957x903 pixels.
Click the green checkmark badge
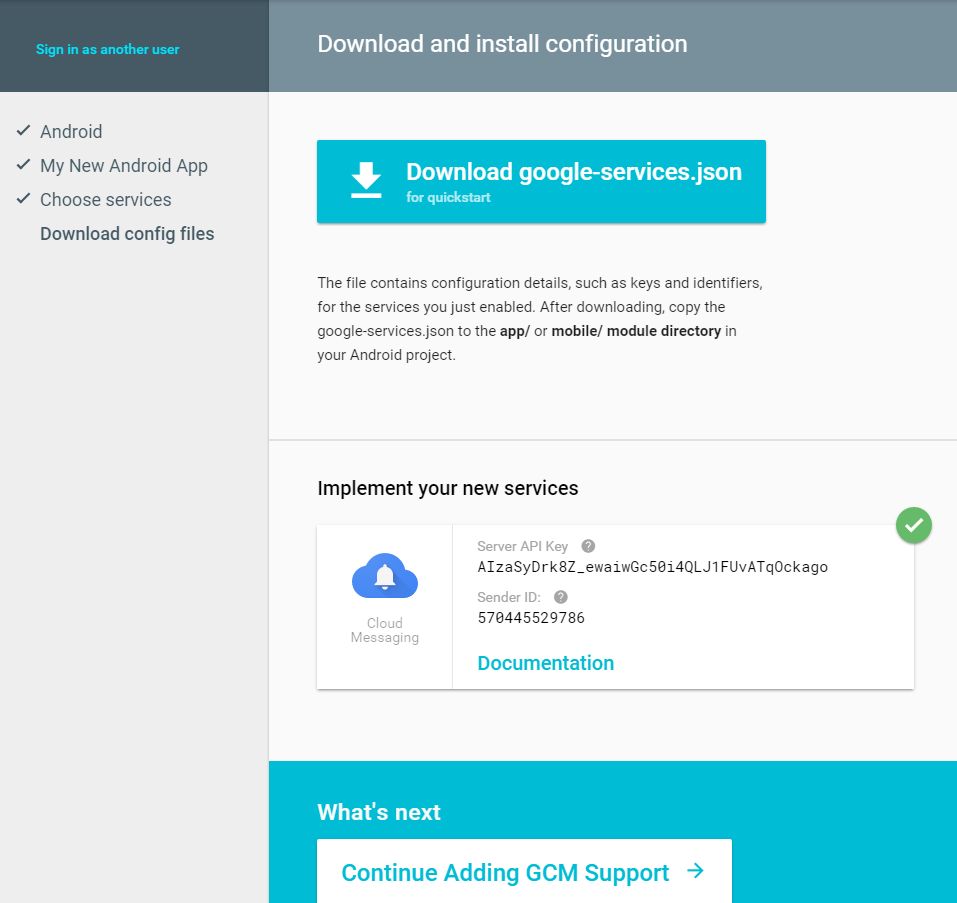tap(914, 525)
